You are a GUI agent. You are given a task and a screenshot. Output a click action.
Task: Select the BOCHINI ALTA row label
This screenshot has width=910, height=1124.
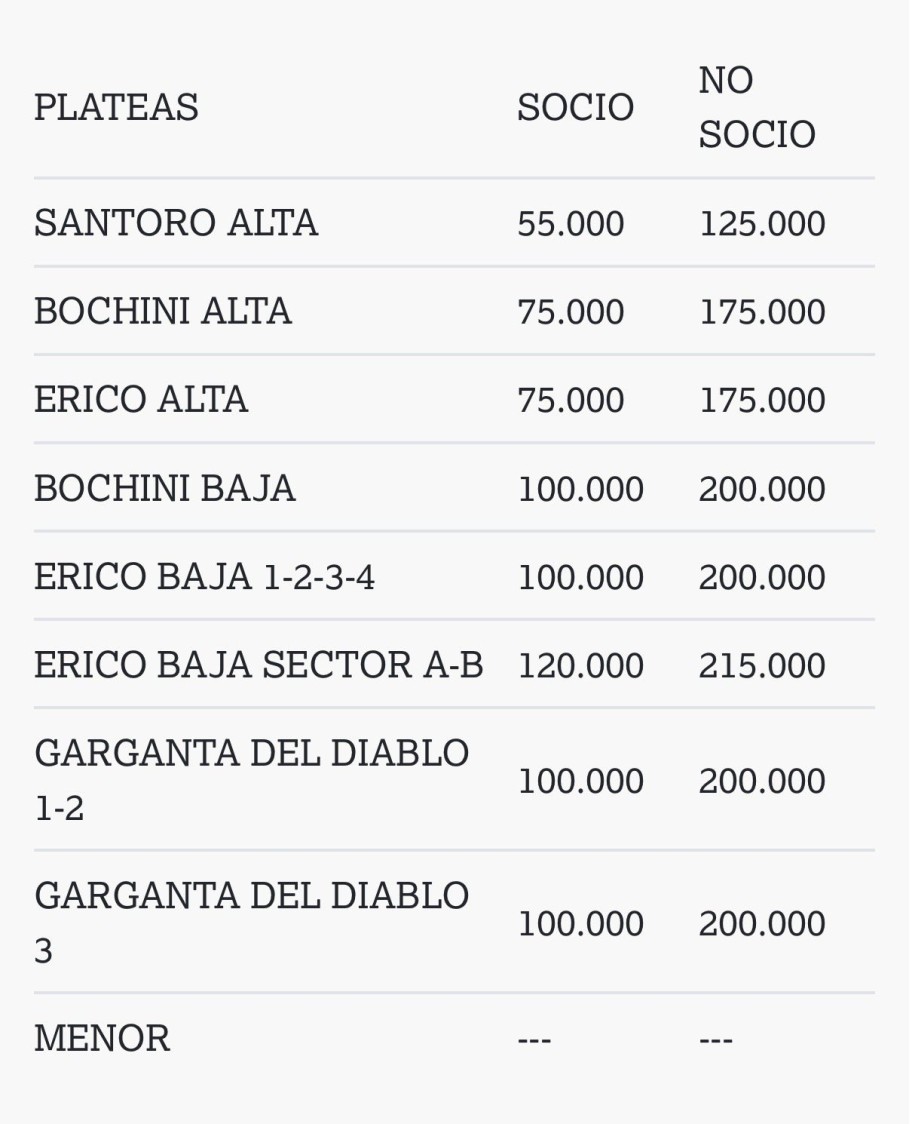tap(163, 311)
